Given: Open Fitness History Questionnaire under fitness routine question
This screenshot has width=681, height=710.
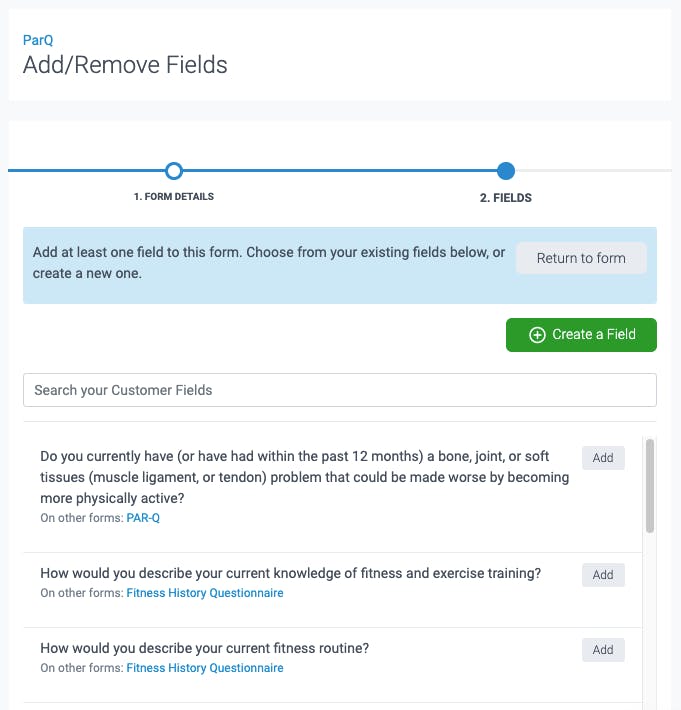Looking at the screenshot, I should [x=205, y=668].
